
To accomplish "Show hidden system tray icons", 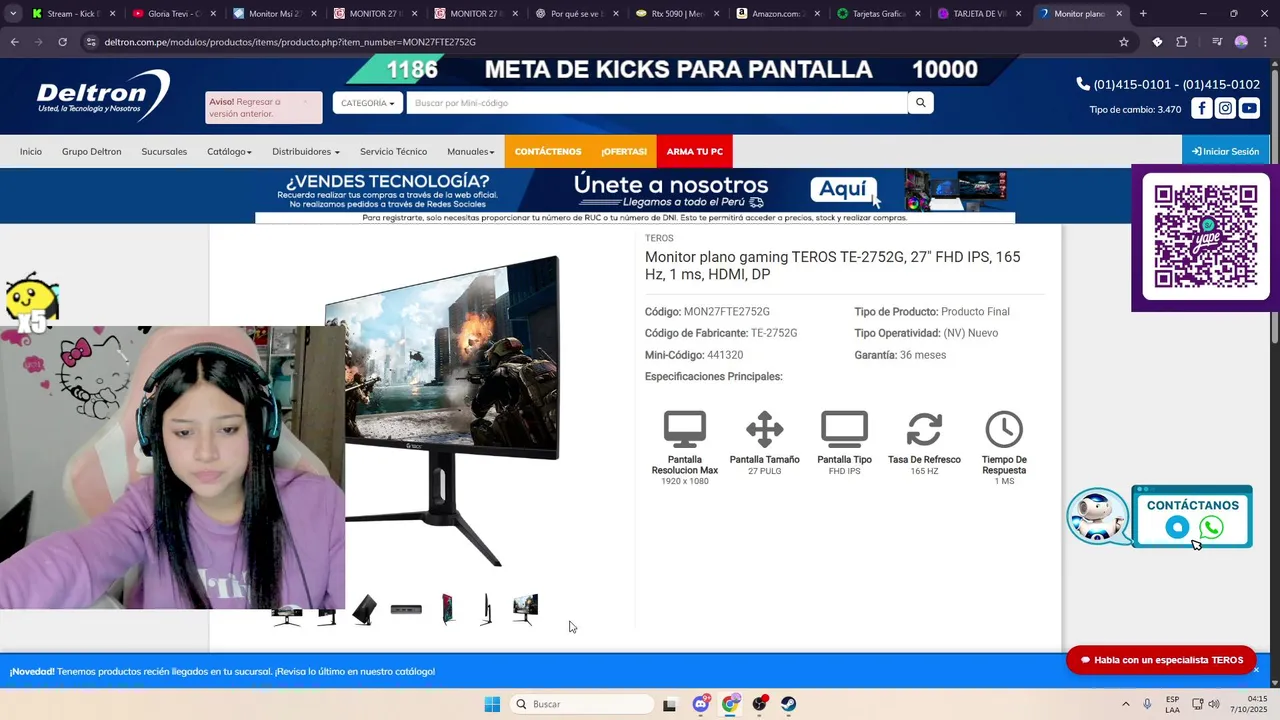I will click(1126, 704).
